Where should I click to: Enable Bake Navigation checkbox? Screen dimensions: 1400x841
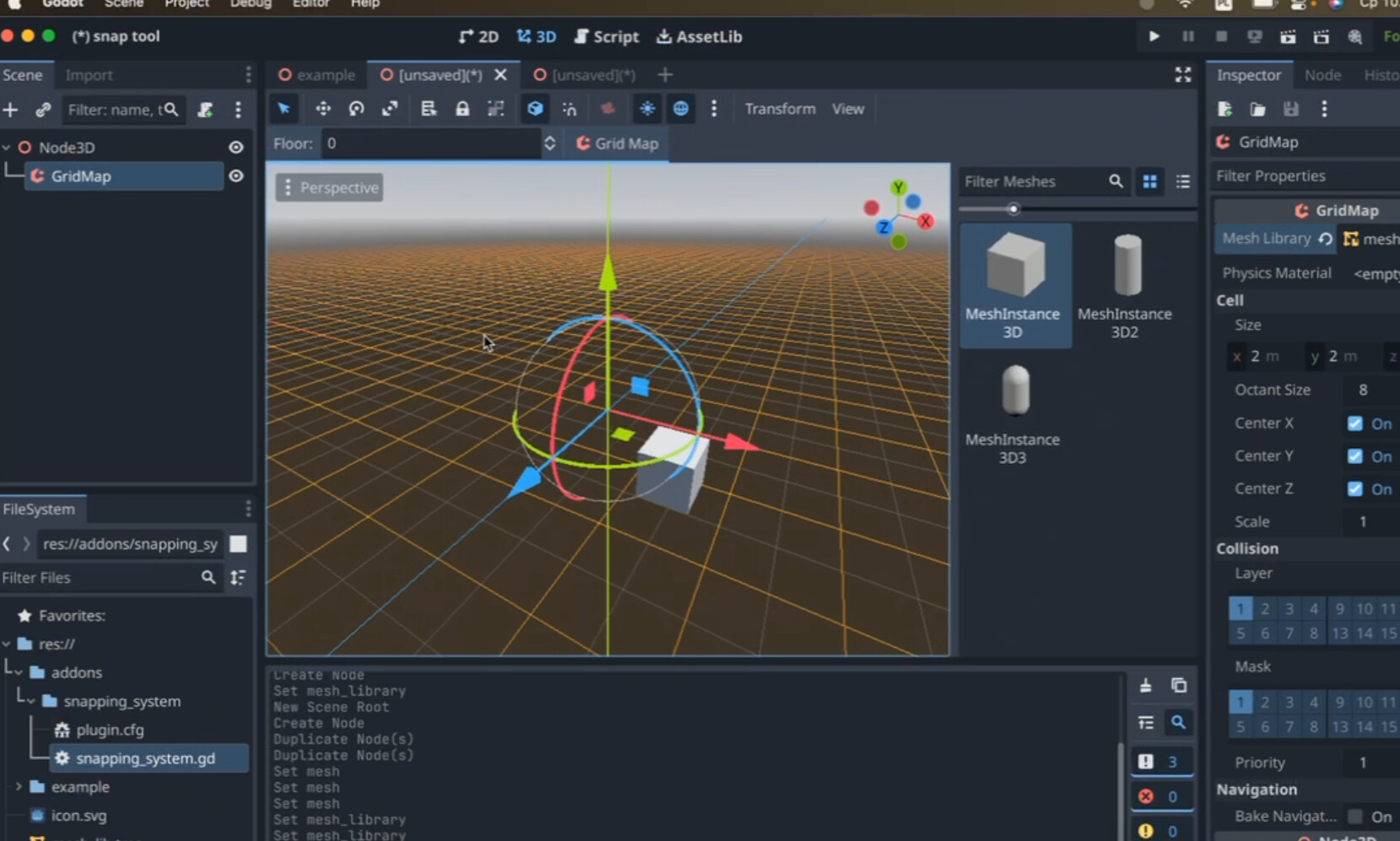click(1355, 817)
